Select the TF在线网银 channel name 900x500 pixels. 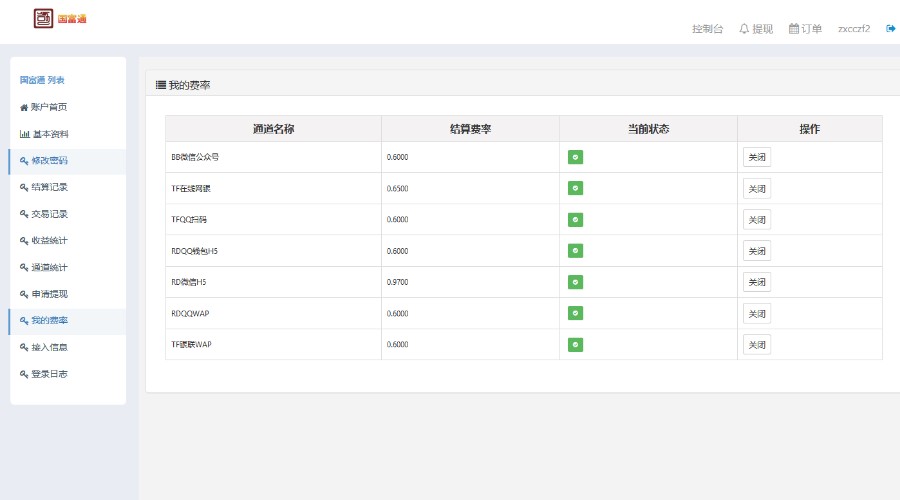(x=191, y=188)
